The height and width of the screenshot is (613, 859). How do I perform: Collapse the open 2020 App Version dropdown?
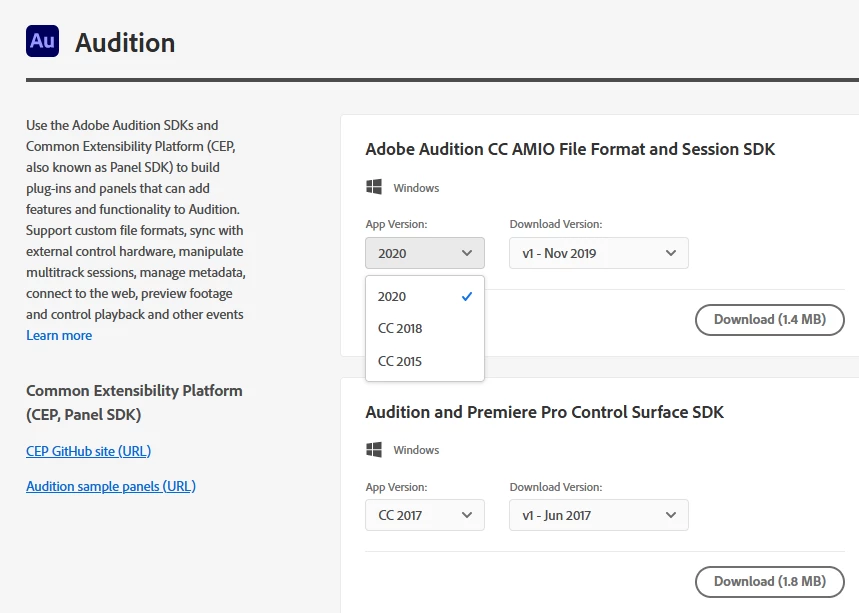pyautogui.click(x=425, y=253)
